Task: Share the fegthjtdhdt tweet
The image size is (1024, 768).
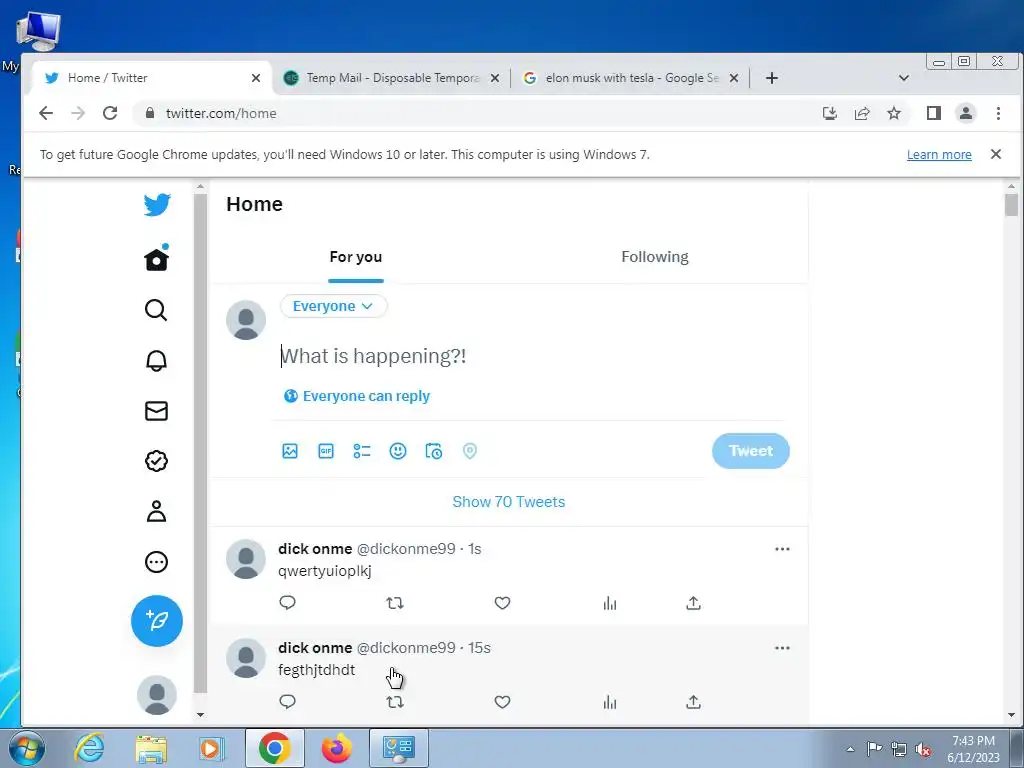Action: coord(694,702)
